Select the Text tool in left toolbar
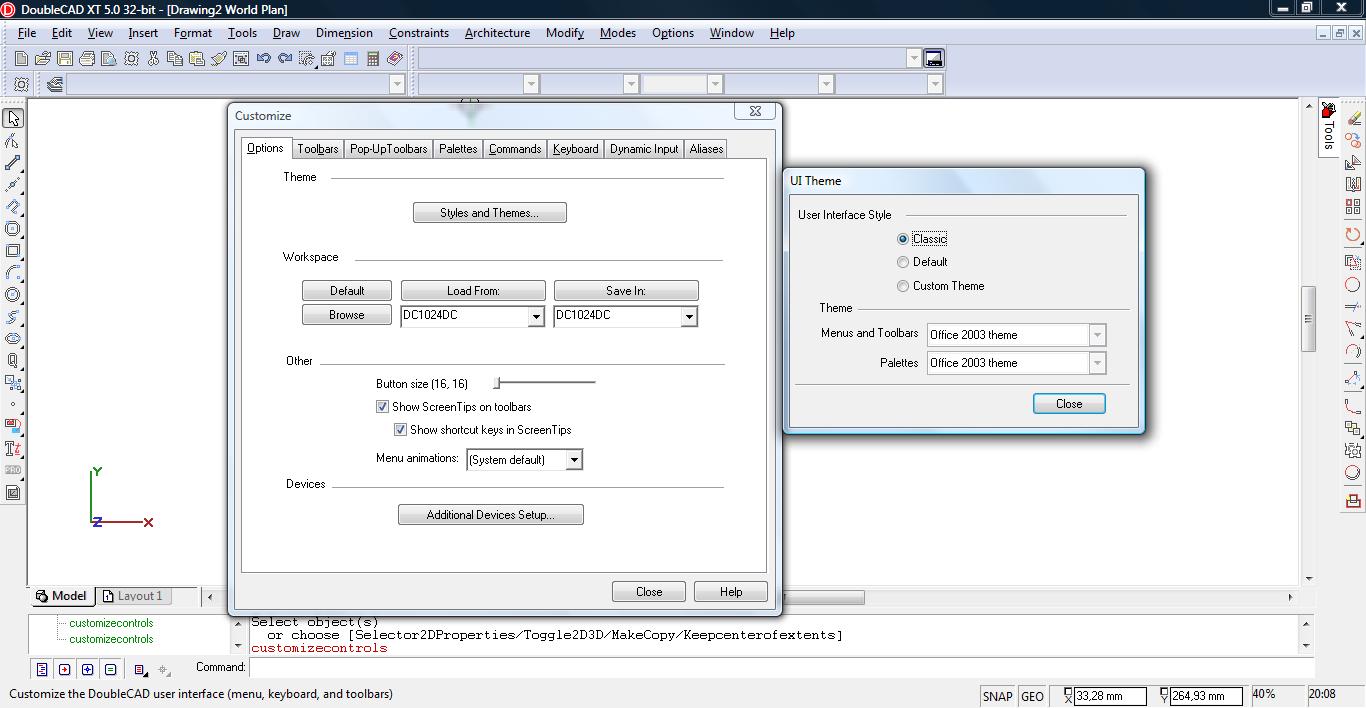Screen dimensions: 1366x708 pos(13,449)
